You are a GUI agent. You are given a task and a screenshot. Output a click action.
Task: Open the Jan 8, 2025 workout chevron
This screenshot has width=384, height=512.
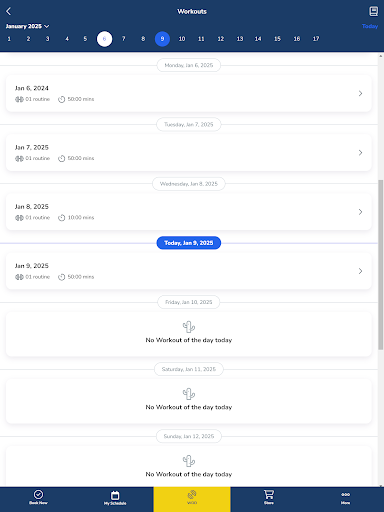tap(360, 212)
